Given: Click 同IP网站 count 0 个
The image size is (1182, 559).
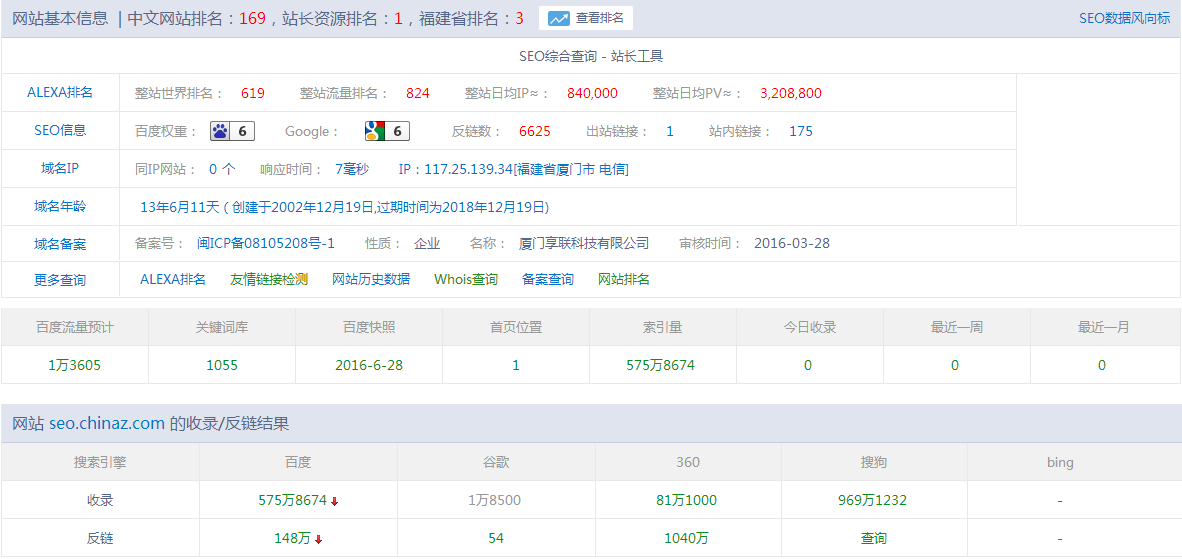Looking at the screenshot, I should tap(222, 170).
